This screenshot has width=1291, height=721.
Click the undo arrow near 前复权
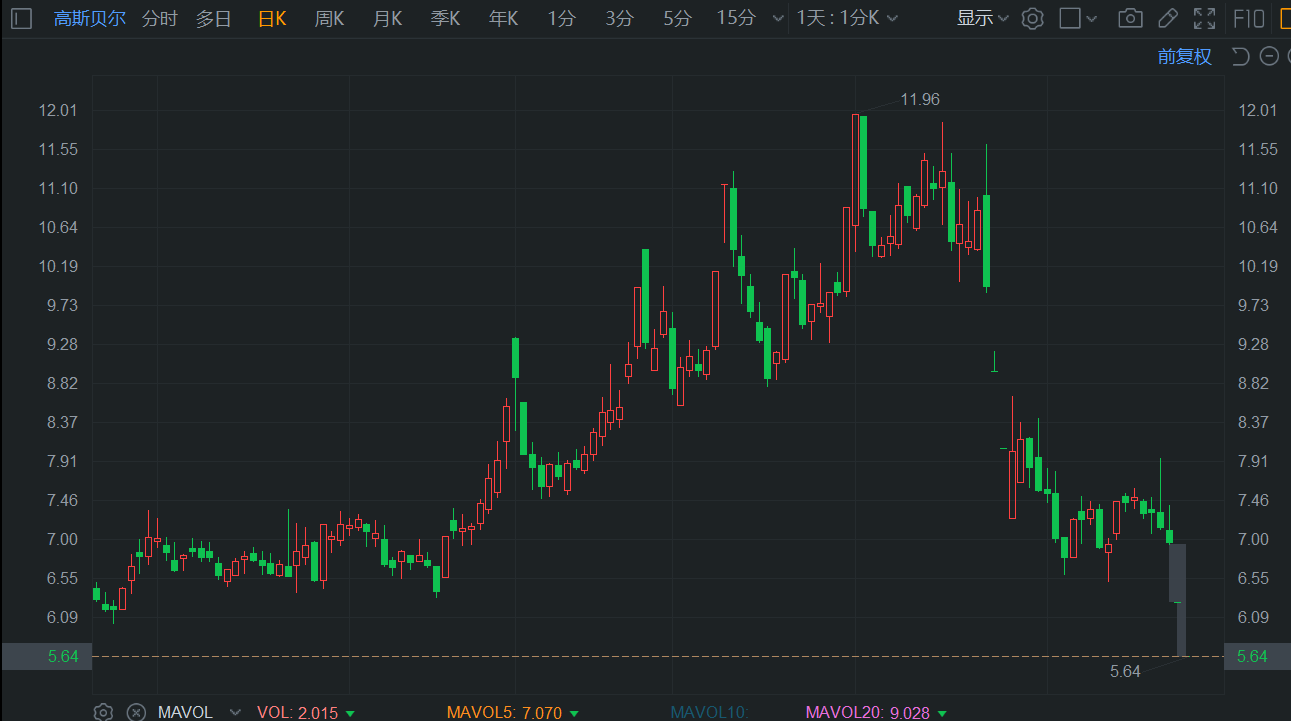pos(1241,56)
